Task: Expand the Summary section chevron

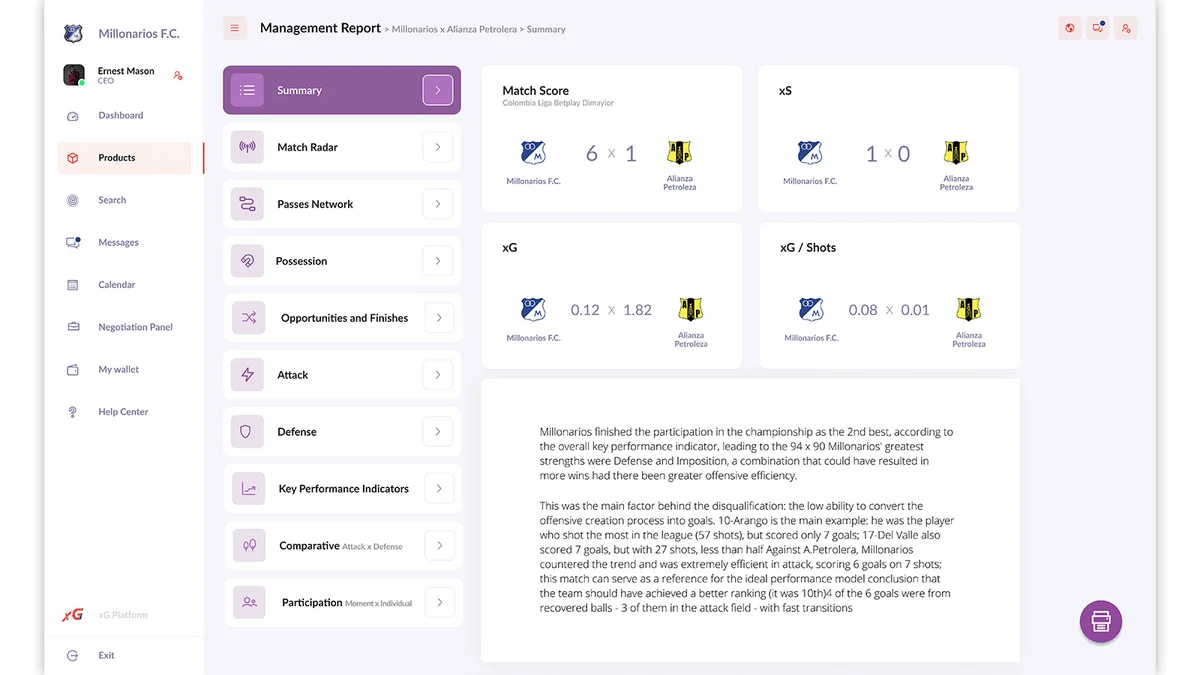Action: coord(437,89)
